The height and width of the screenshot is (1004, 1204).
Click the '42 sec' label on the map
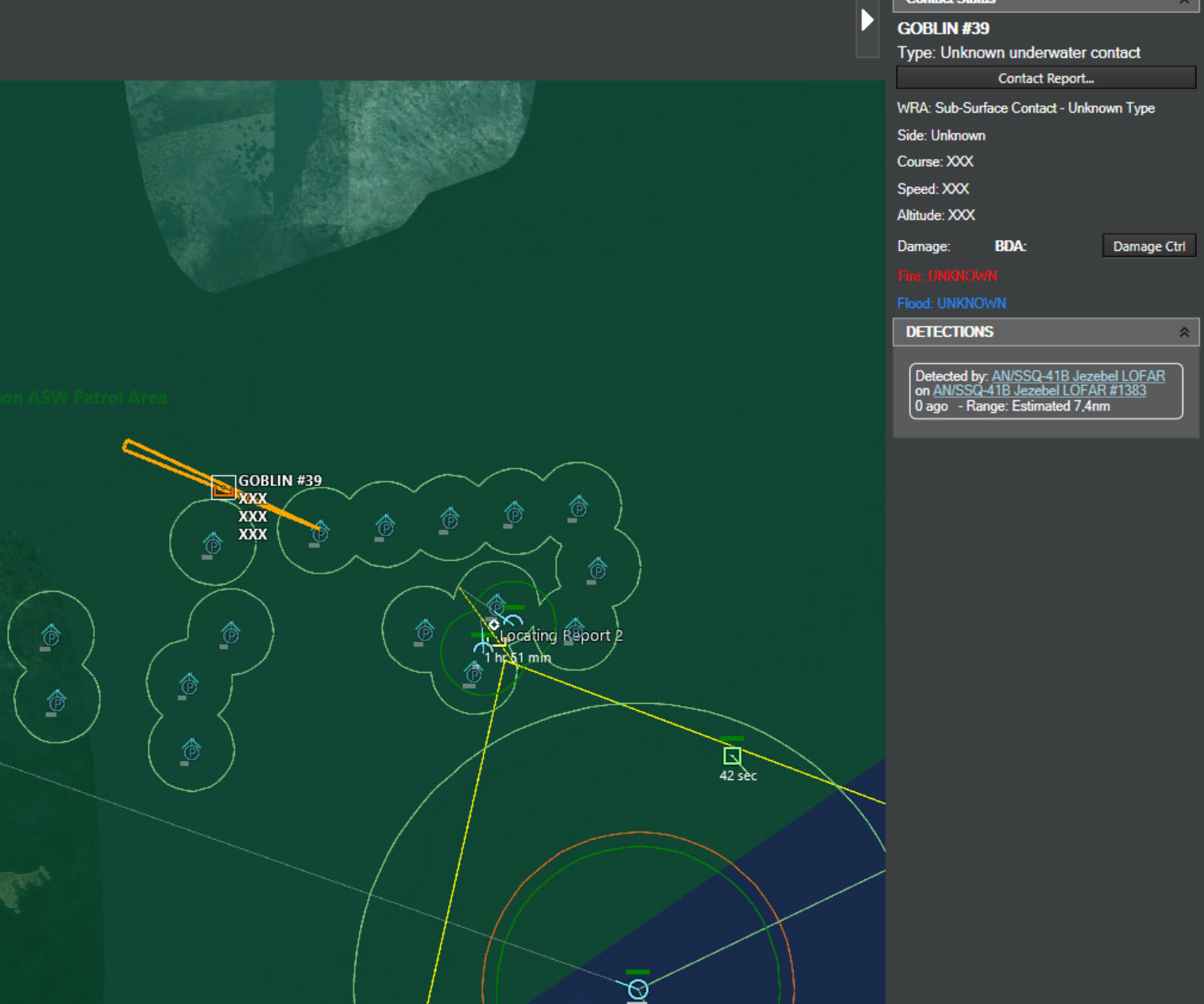click(738, 776)
